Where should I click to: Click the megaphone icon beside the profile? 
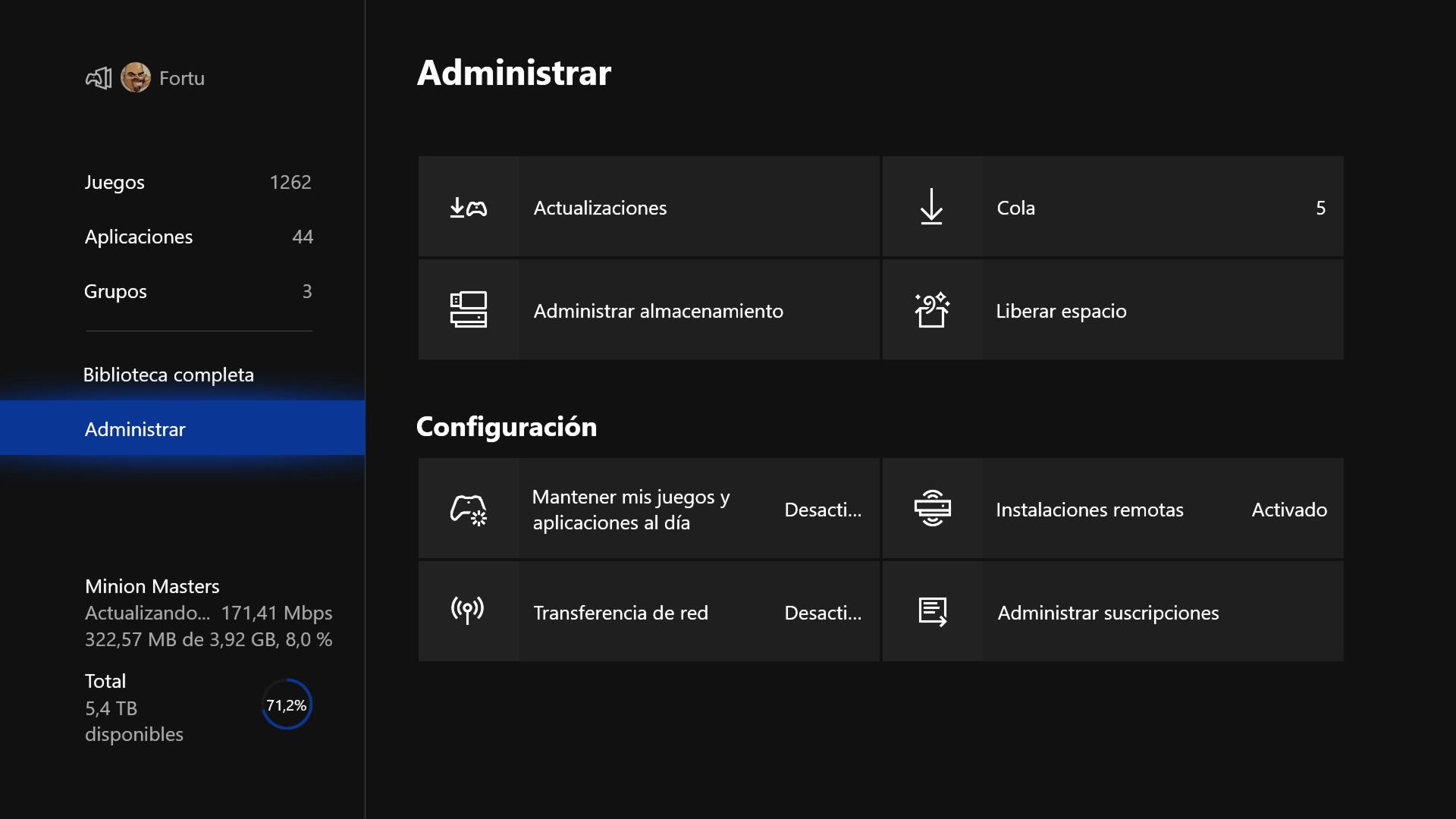(x=99, y=78)
